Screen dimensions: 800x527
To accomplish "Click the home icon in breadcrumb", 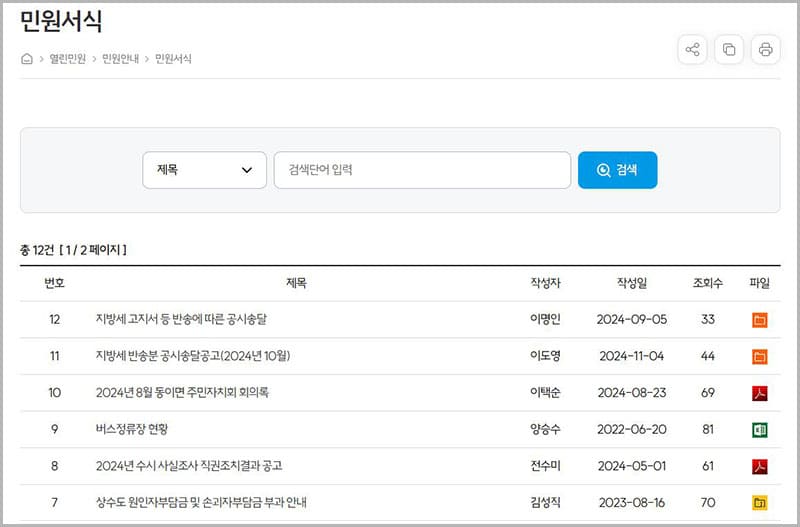I will coord(27,59).
